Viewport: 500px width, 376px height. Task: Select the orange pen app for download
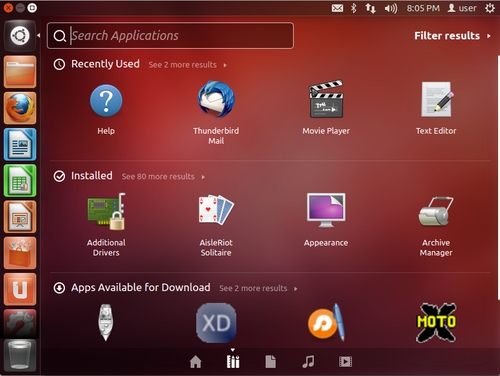(x=326, y=322)
